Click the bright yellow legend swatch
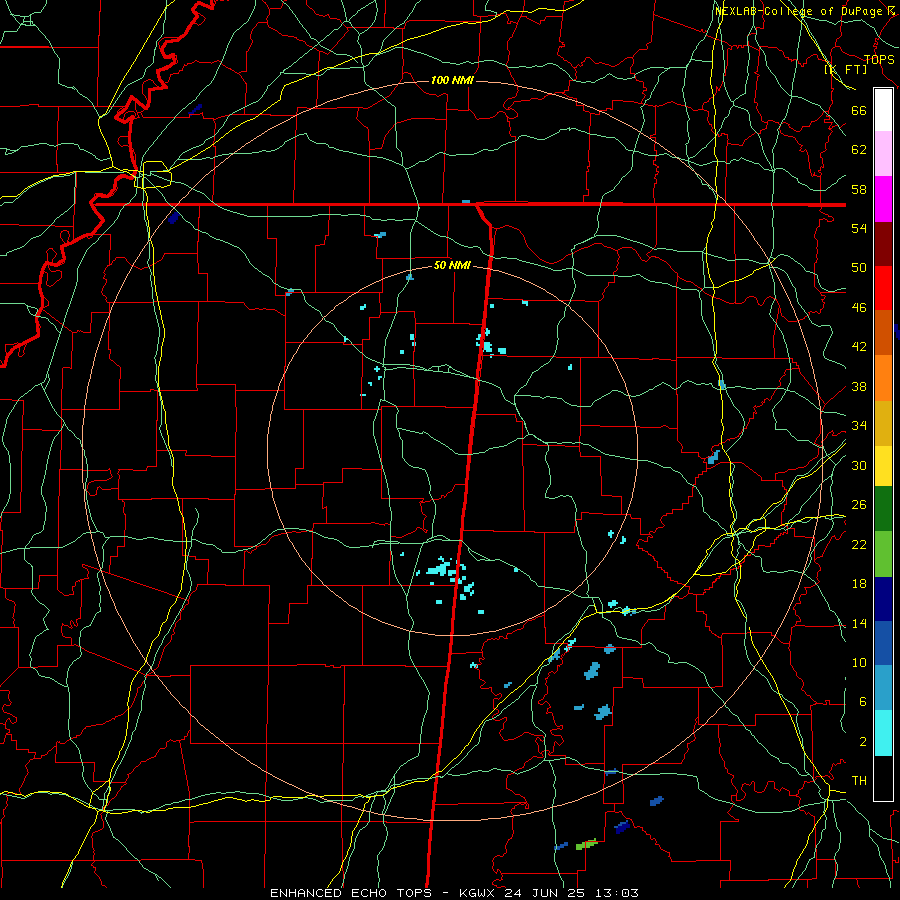 pos(883,465)
